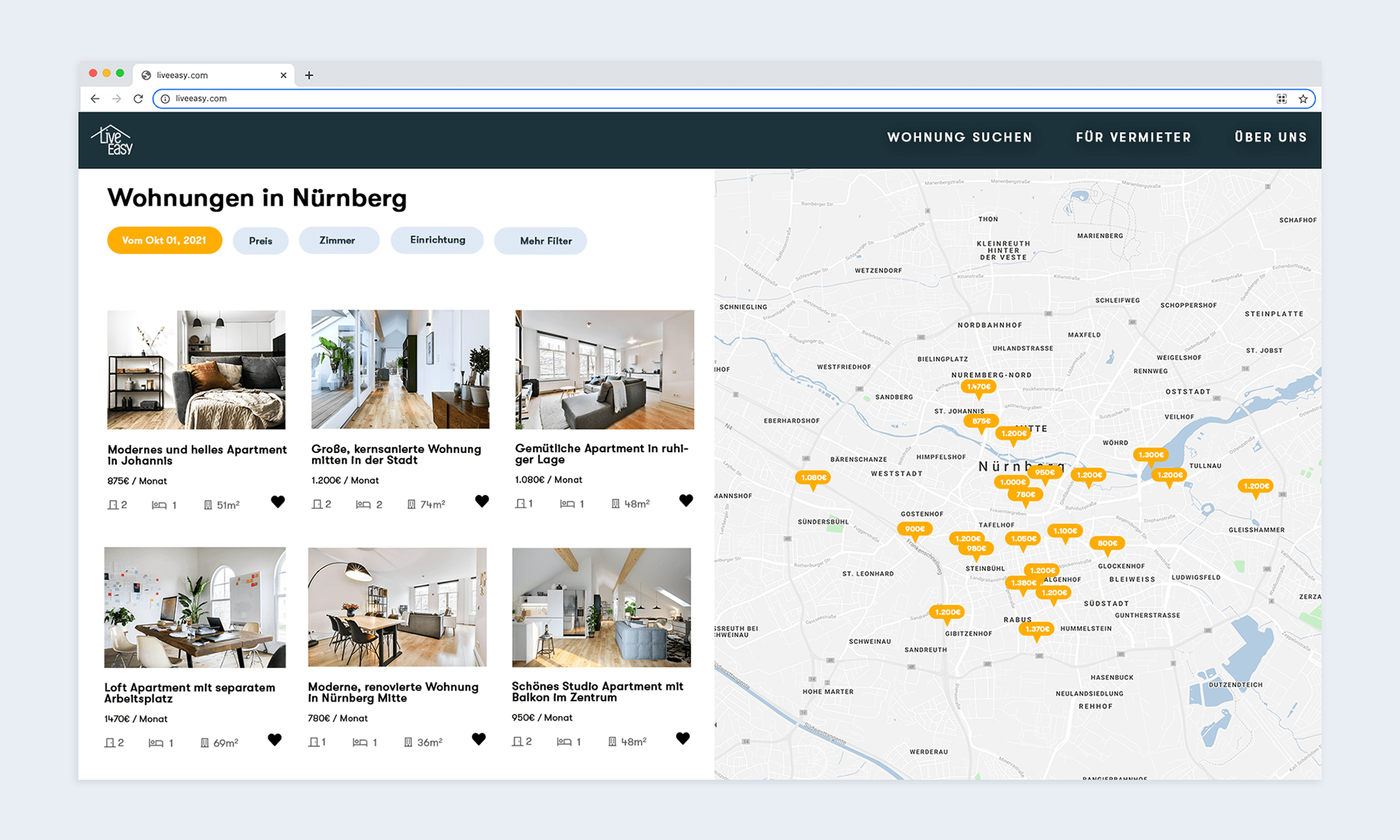
Task: Click photo of Schönes Studio Apartment
Action: 602,607
